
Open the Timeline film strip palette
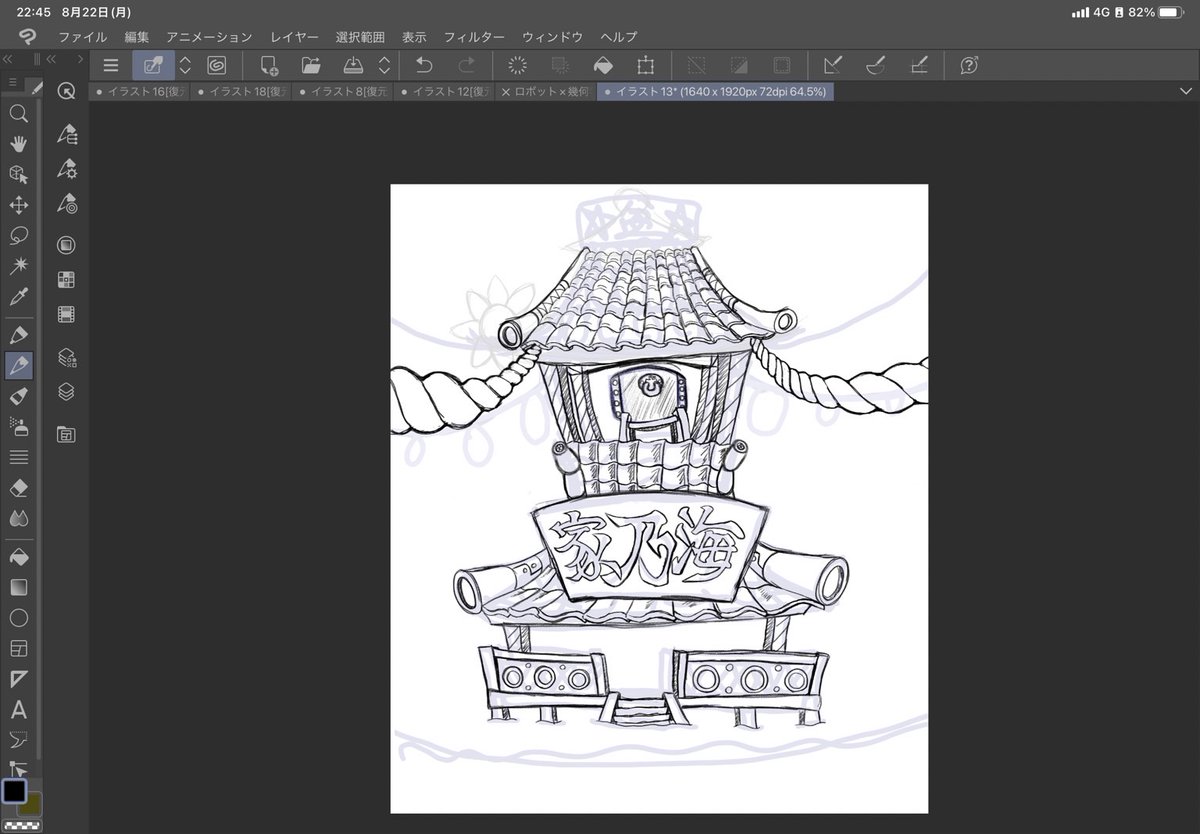point(66,315)
